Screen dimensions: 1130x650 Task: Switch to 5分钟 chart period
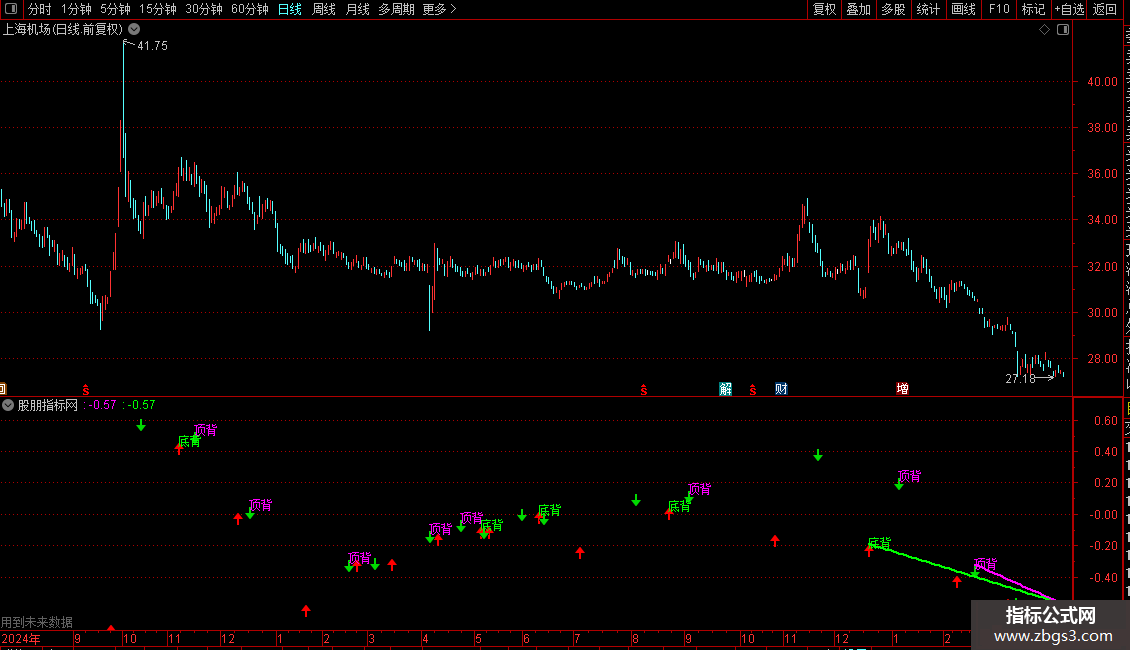tap(115, 9)
